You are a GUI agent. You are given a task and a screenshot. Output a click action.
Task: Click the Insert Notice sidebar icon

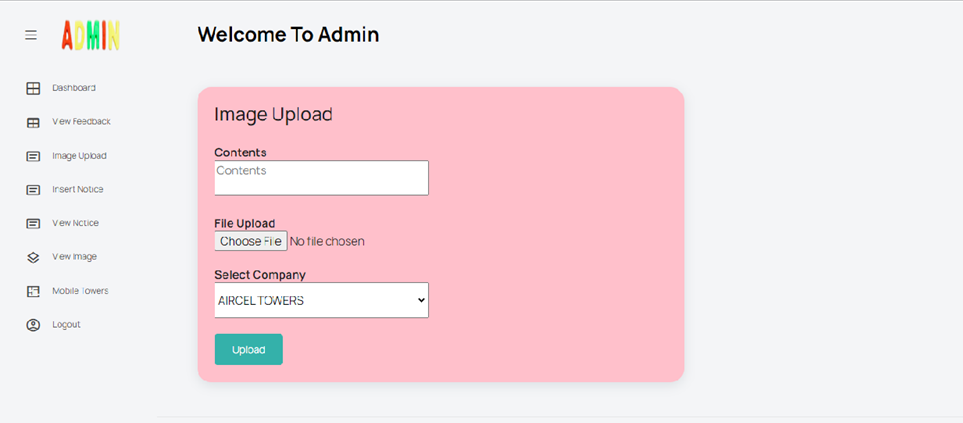(x=33, y=190)
